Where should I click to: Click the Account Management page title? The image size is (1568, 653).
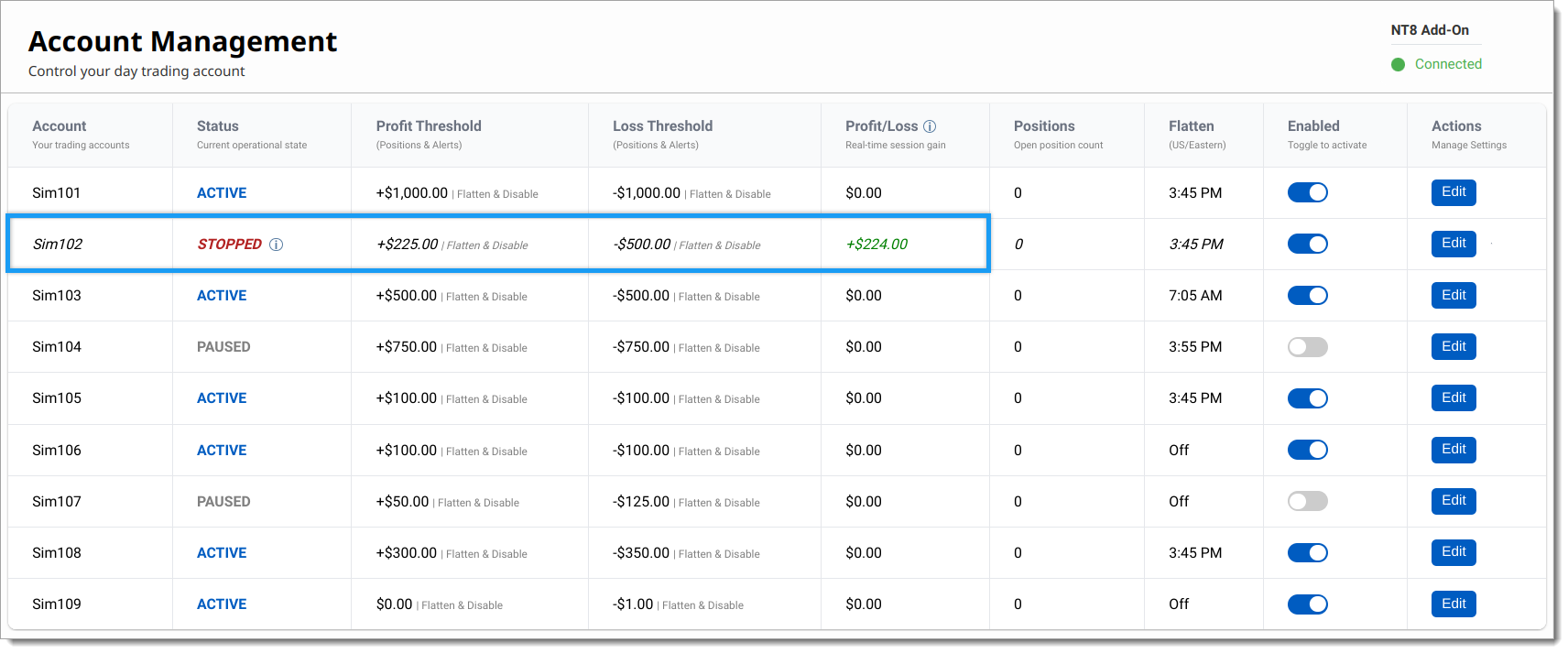[x=182, y=41]
